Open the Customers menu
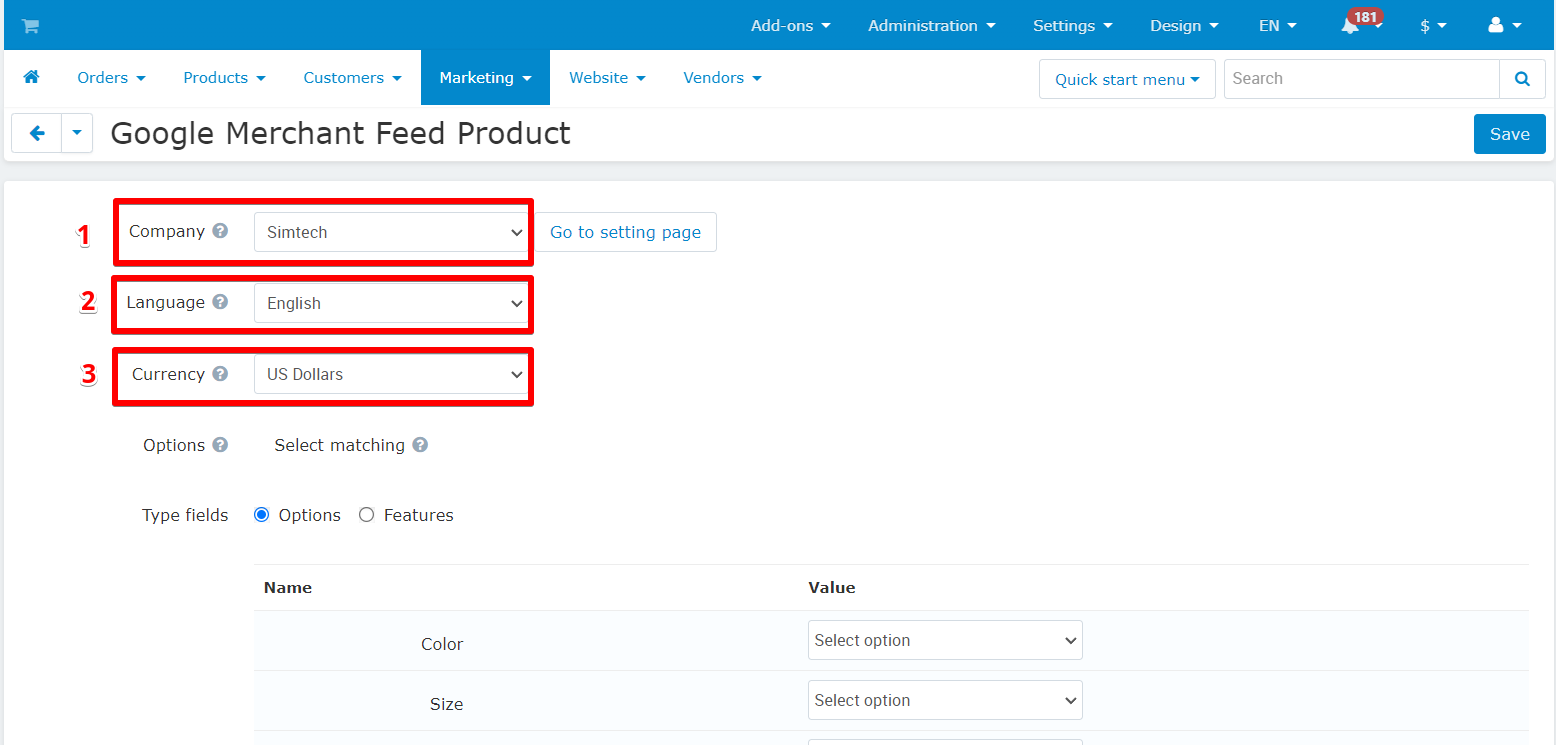Image resolution: width=1556 pixels, height=745 pixels. point(352,77)
